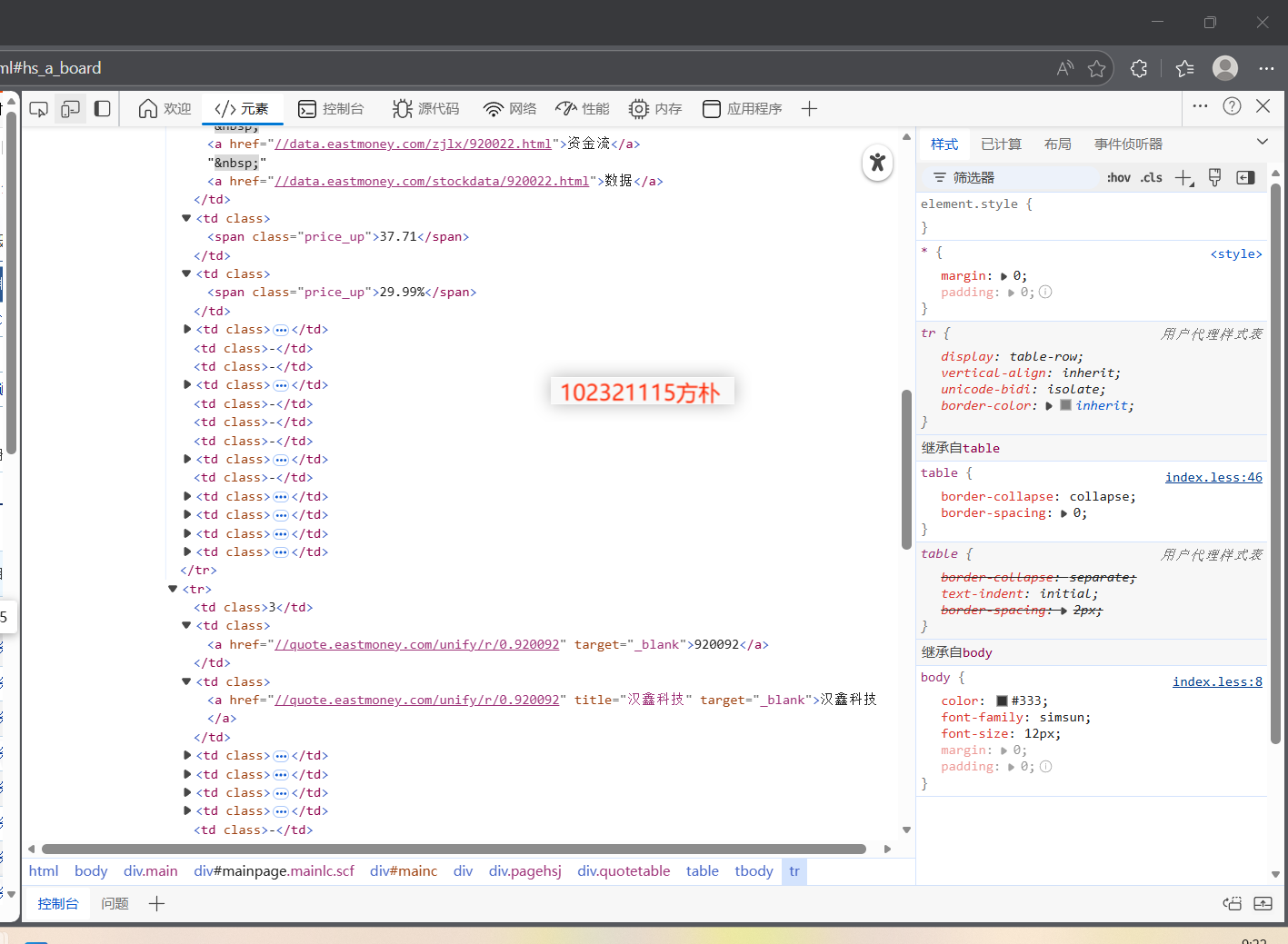Open the browser profile avatar

click(x=1225, y=68)
